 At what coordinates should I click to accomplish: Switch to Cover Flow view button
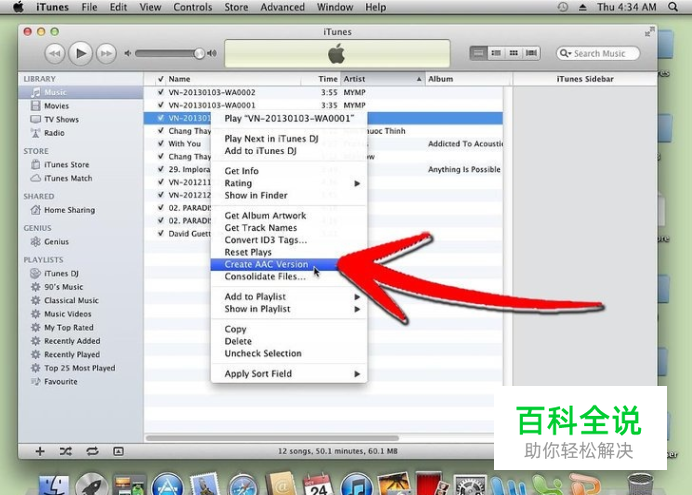pyautogui.click(x=531, y=53)
